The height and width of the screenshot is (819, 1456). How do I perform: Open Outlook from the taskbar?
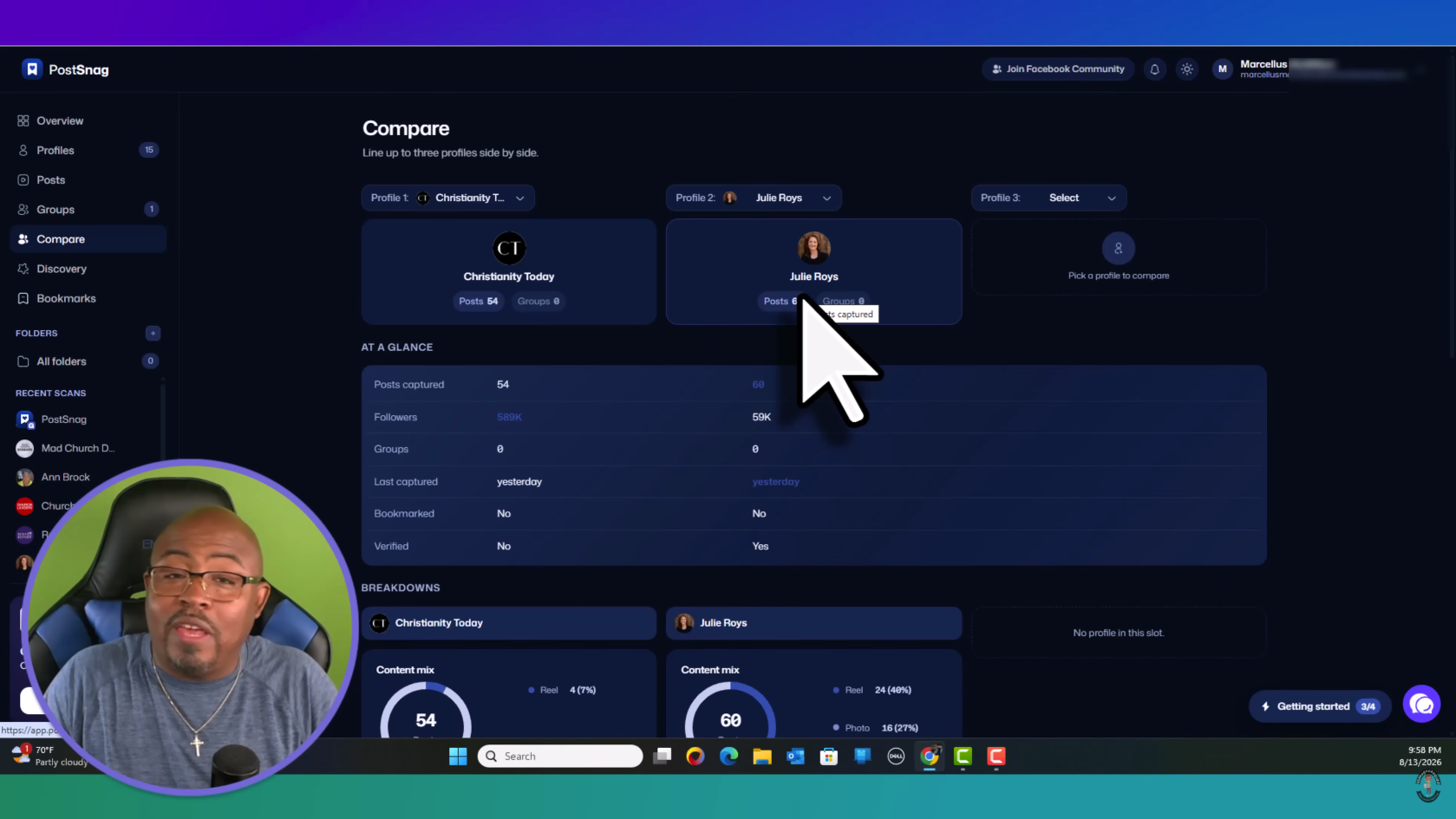(x=795, y=757)
